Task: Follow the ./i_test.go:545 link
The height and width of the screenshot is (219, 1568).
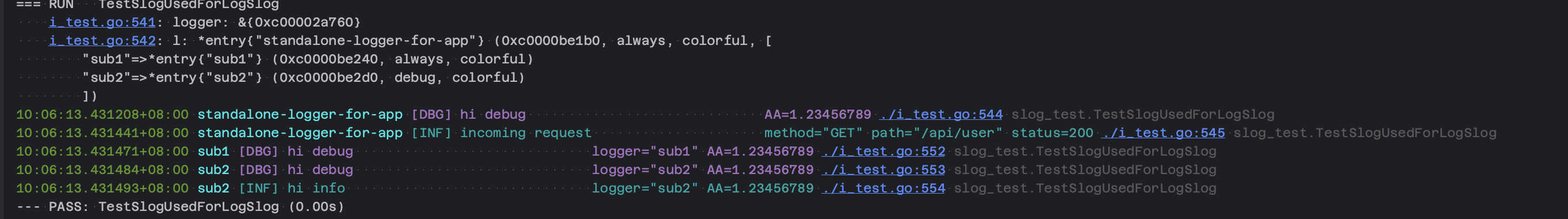Action: coord(1163,133)
